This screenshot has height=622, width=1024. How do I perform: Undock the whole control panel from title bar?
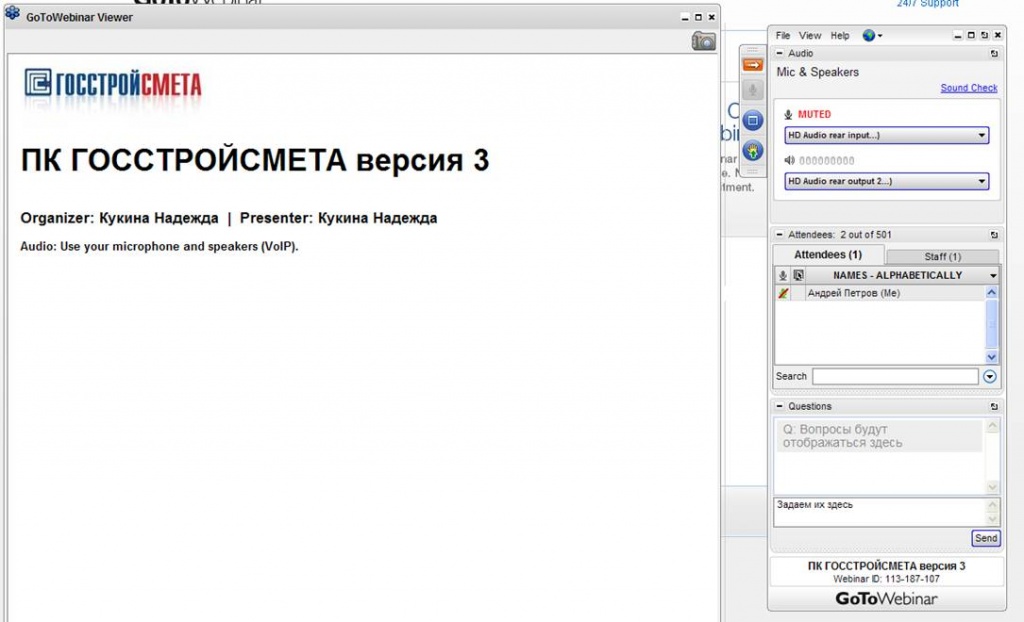(984, 36)
